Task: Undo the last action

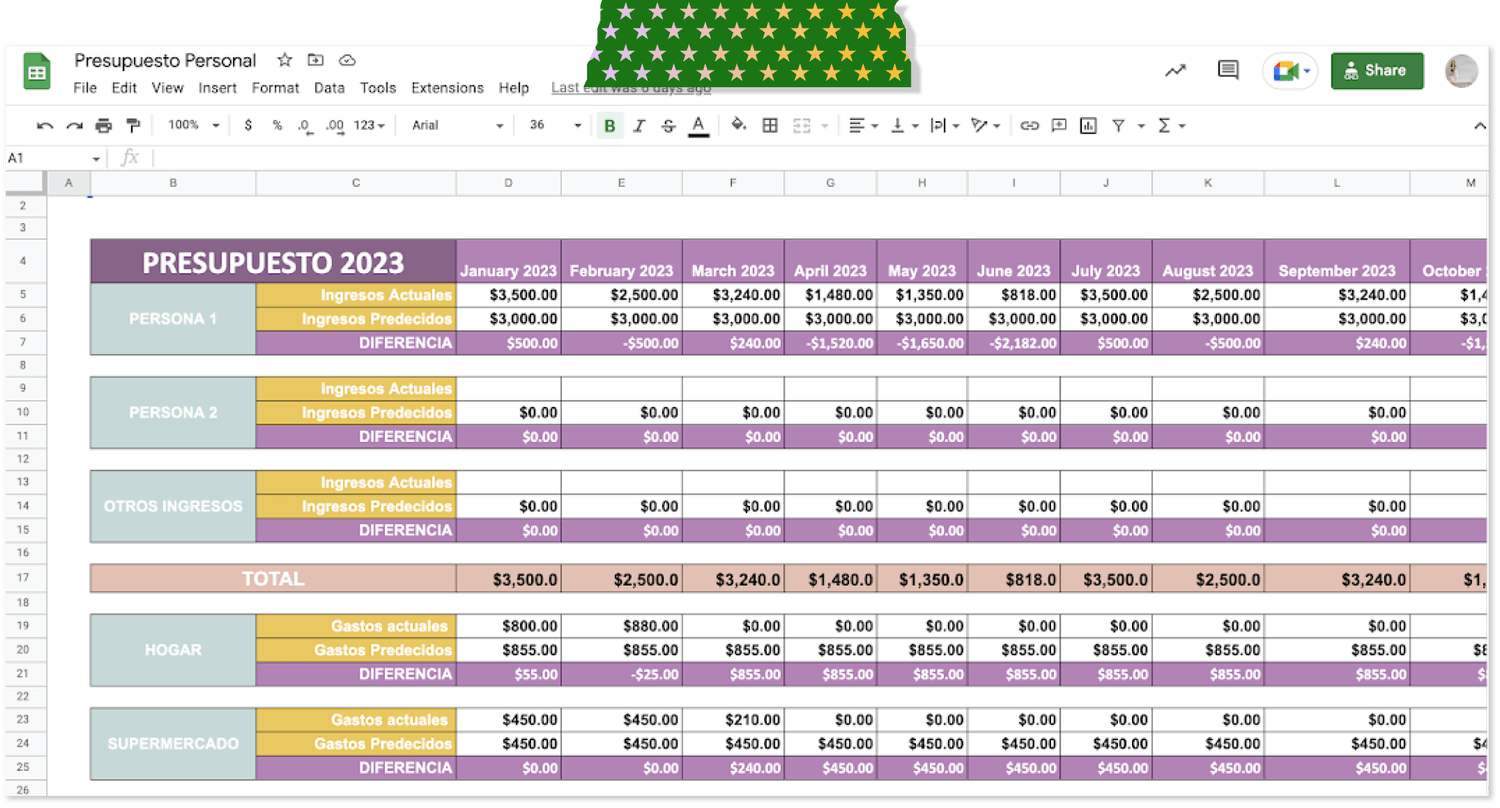Action: (x=45, y=126)
